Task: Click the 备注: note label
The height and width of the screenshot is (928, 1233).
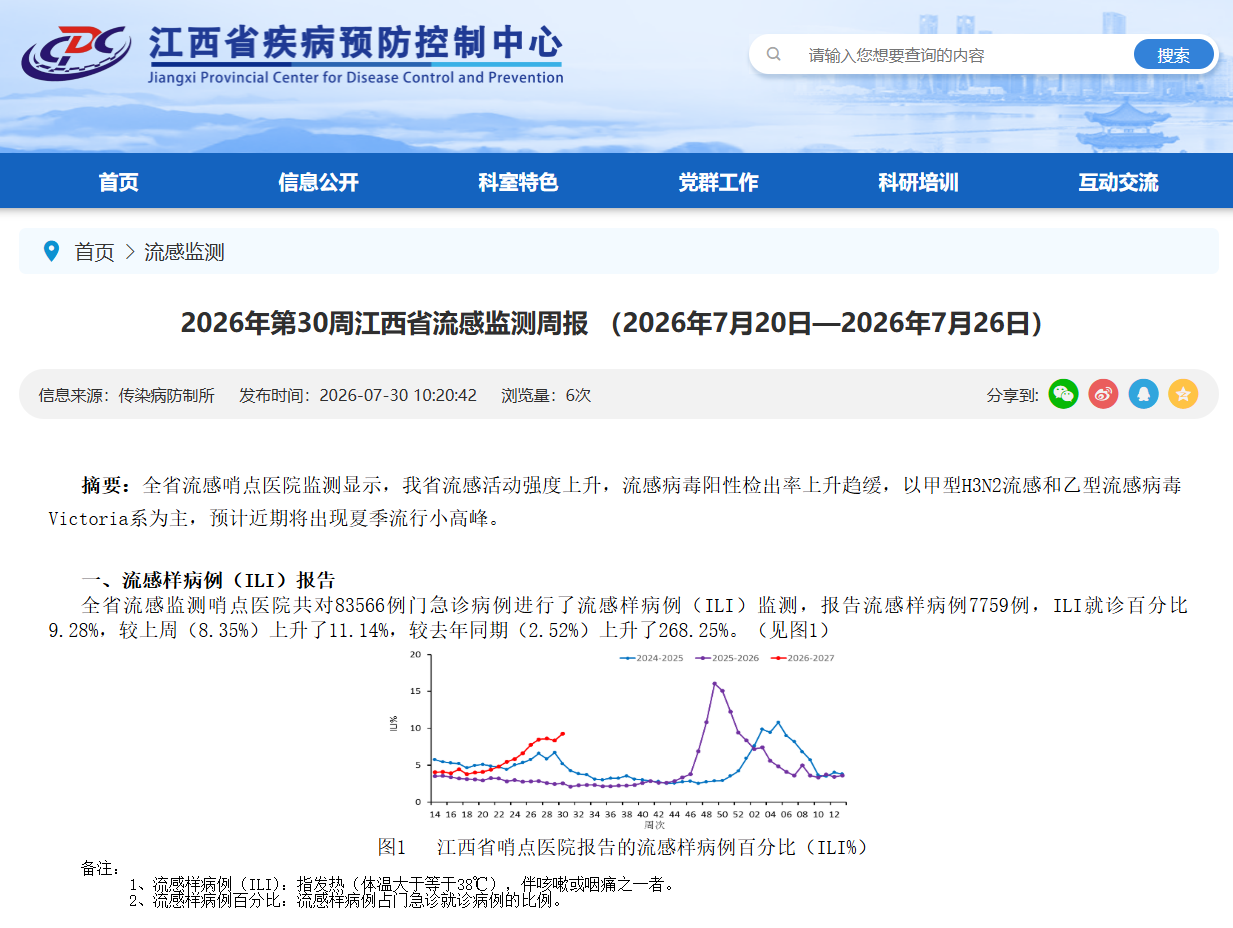Action: pos(101,868)
